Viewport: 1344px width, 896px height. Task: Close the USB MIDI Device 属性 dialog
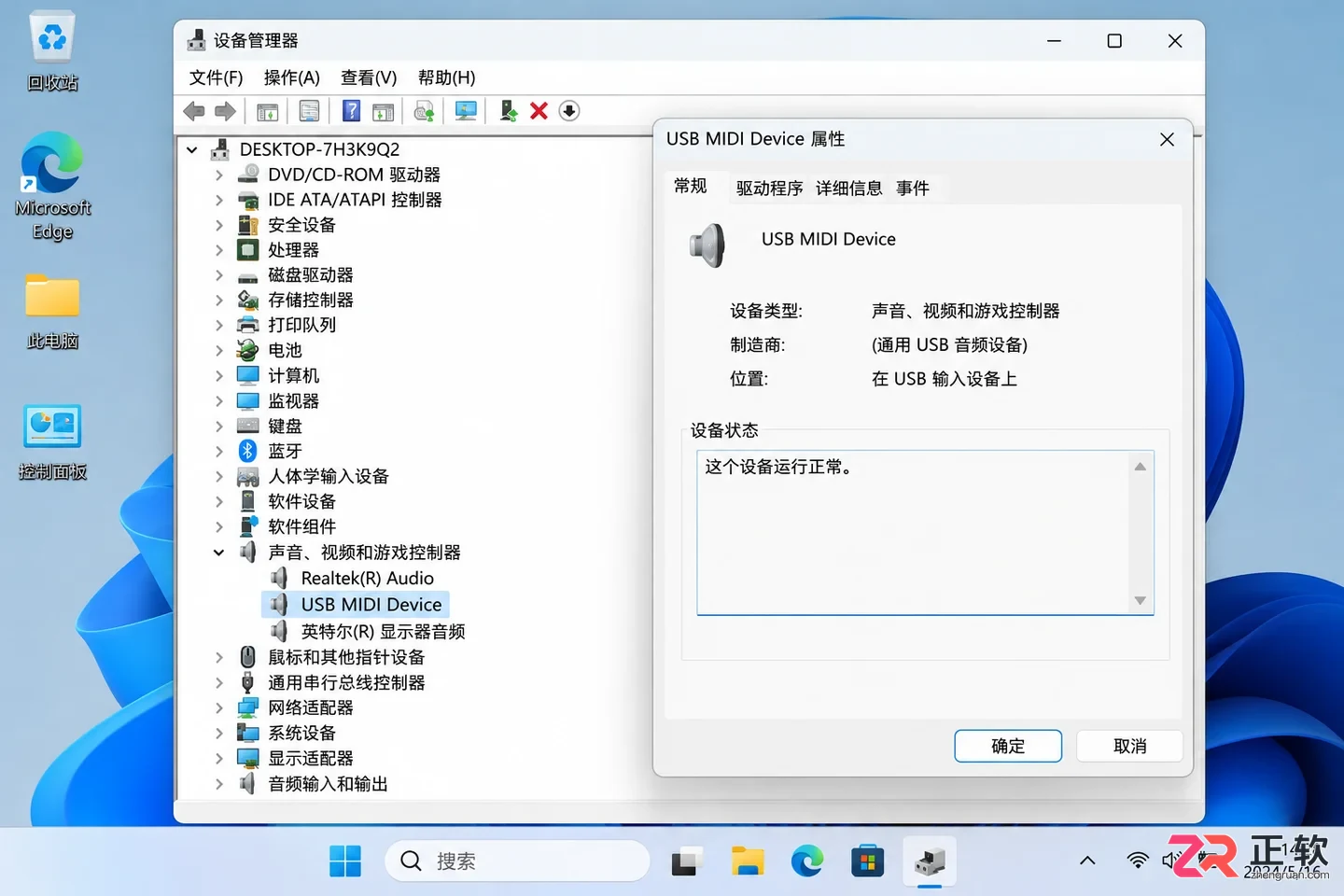click(x=1167, y=139)
